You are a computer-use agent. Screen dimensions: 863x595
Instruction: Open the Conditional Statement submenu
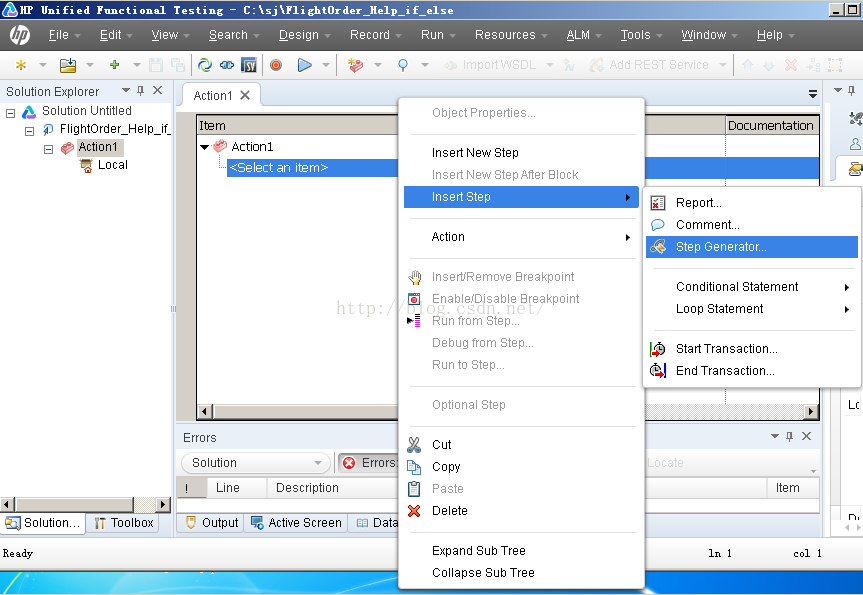(x=751, y=287)
